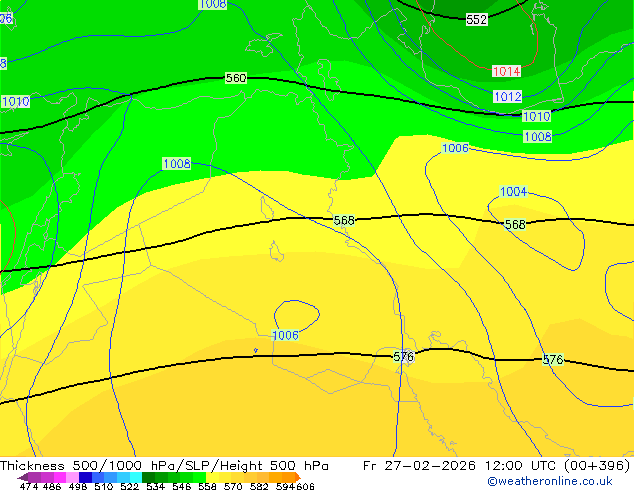The width and height of the screenshot is (634, 490).
Task: Click the 558 legend value
Action: [x=207, y=486]
